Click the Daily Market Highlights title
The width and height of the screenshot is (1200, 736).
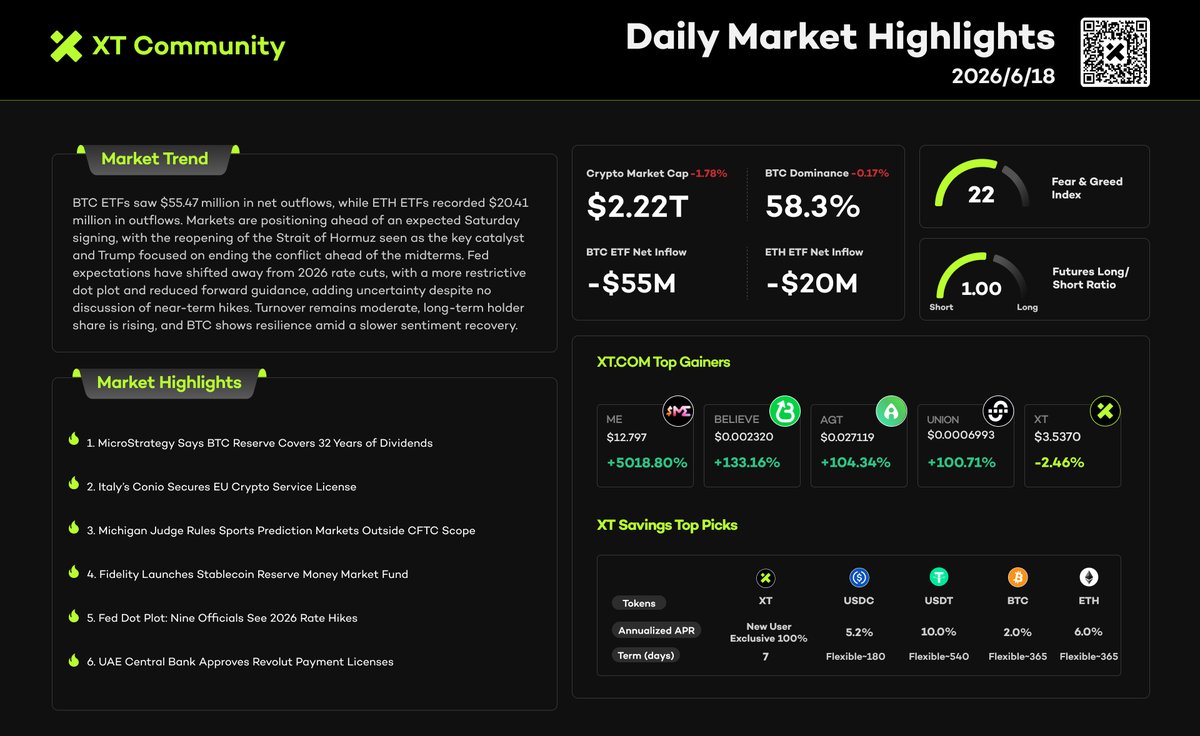840,37
